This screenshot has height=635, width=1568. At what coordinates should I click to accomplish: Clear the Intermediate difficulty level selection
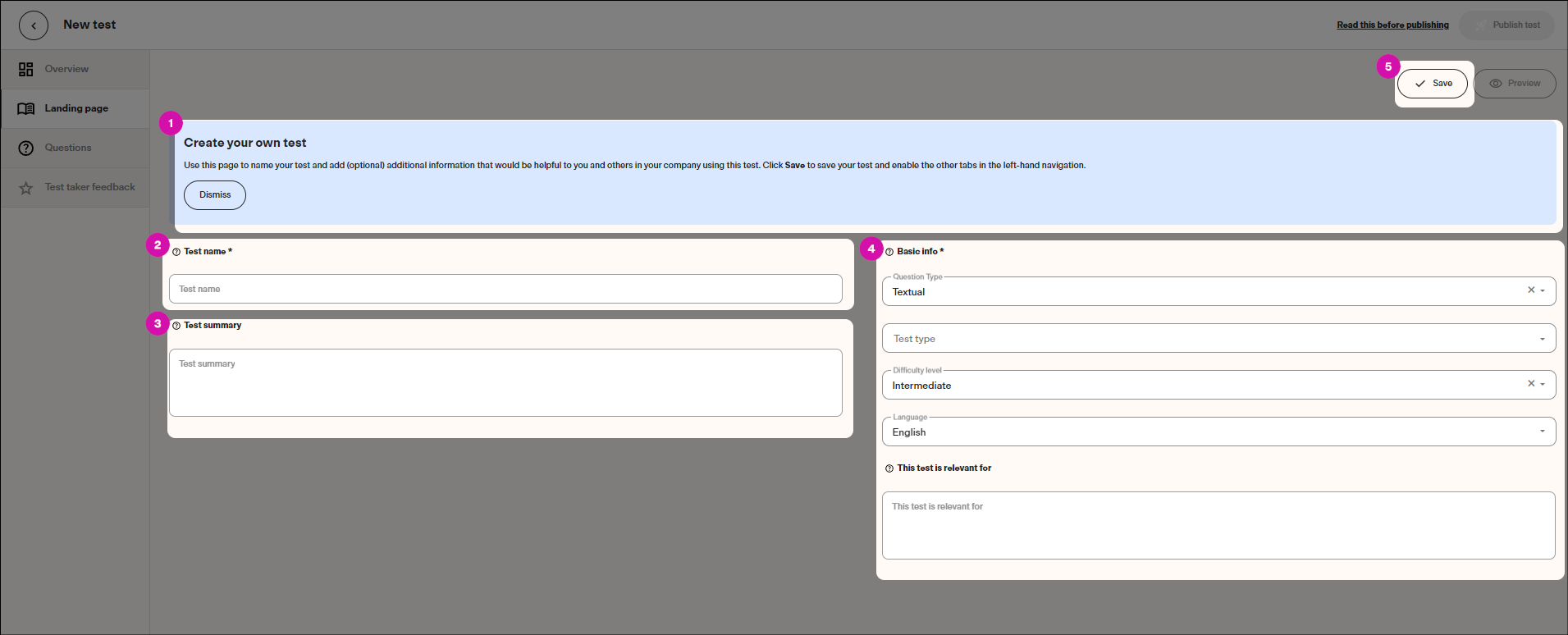[1530, 384]
